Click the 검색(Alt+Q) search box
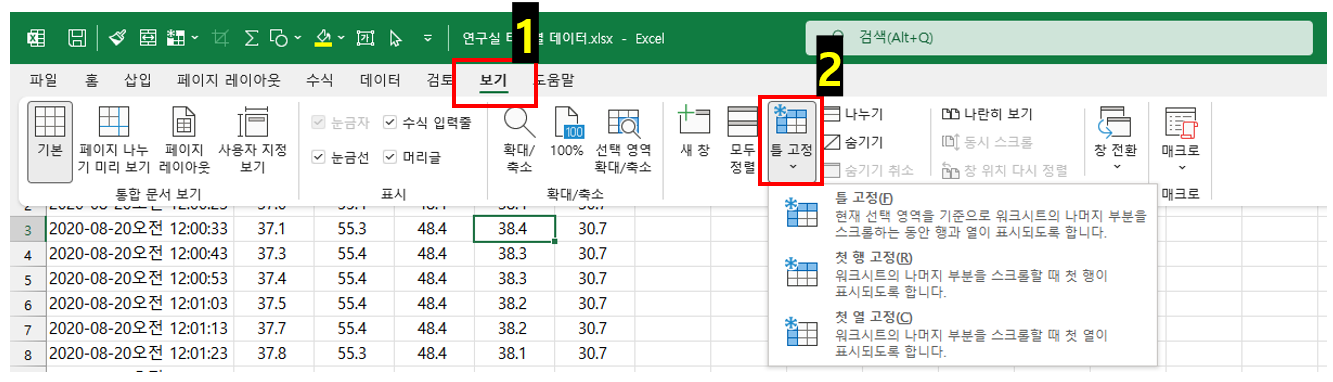This screenshot has width=1333, height=382. (x=1059, y=38)
